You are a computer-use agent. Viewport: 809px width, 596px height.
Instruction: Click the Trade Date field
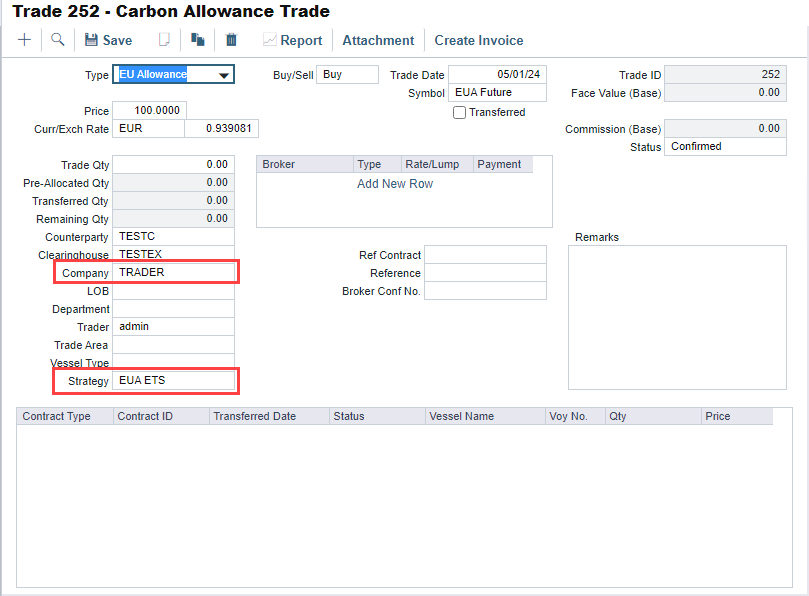pos(497,75)
